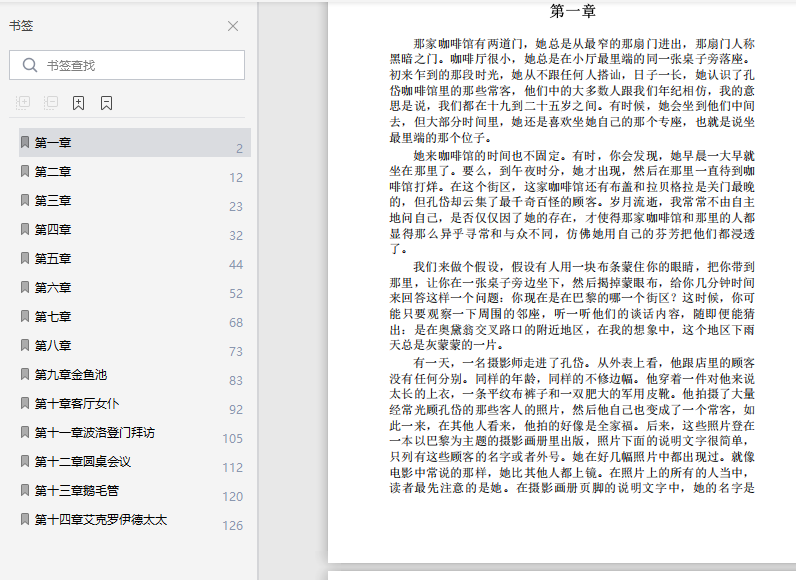Click page number 44 in bookmark list
Screen dimensions: 796x580
coord(236,264)
